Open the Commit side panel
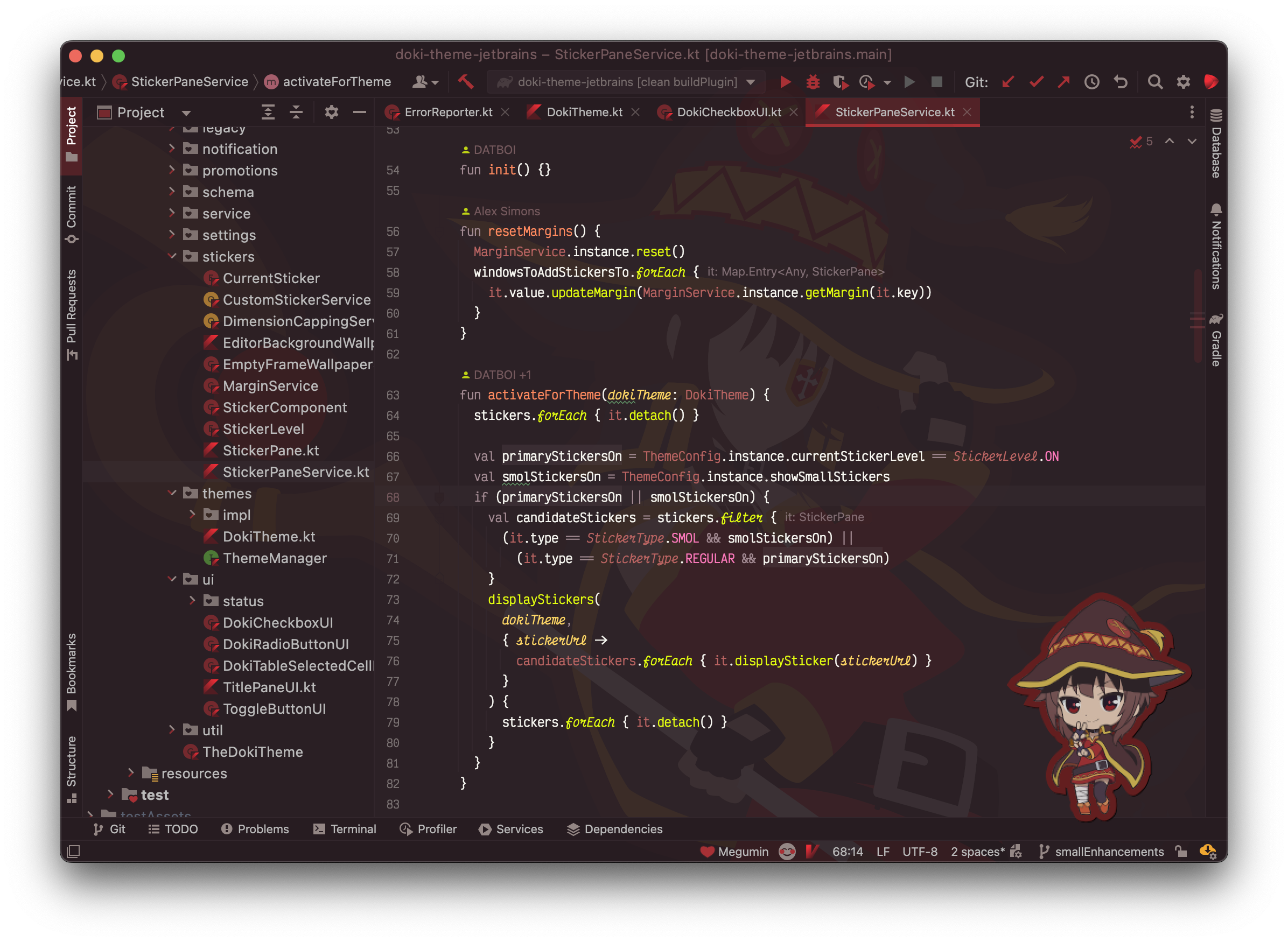 coord(71,215)
